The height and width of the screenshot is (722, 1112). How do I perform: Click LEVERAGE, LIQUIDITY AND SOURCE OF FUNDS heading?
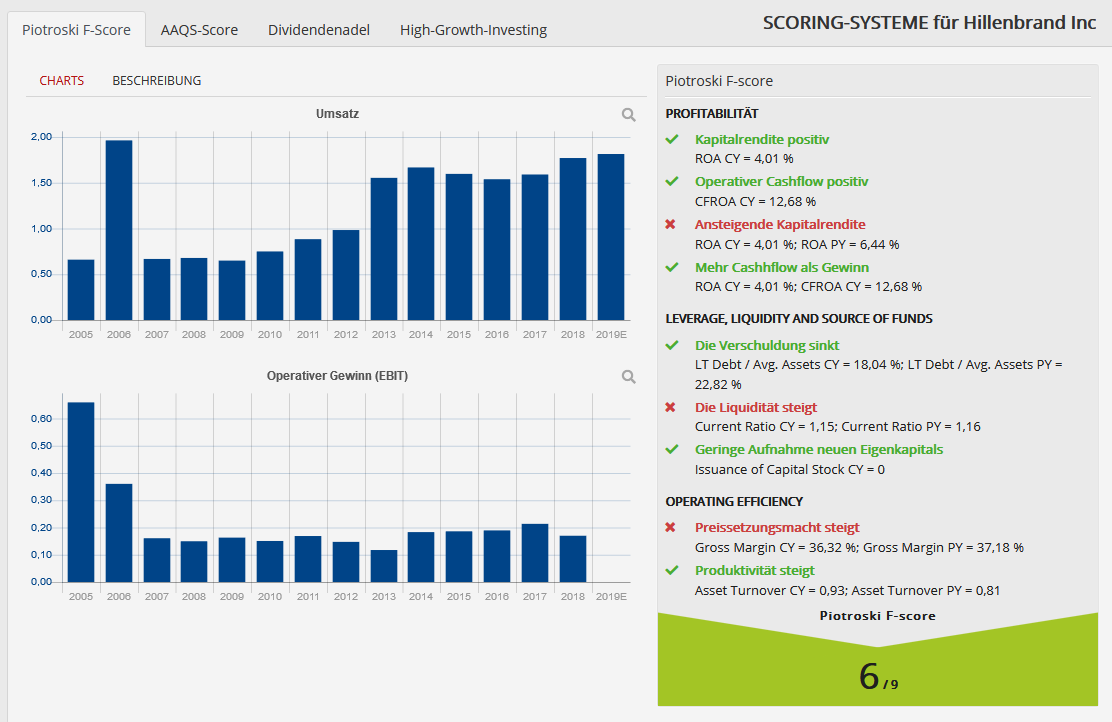click(x=799, y=318)
